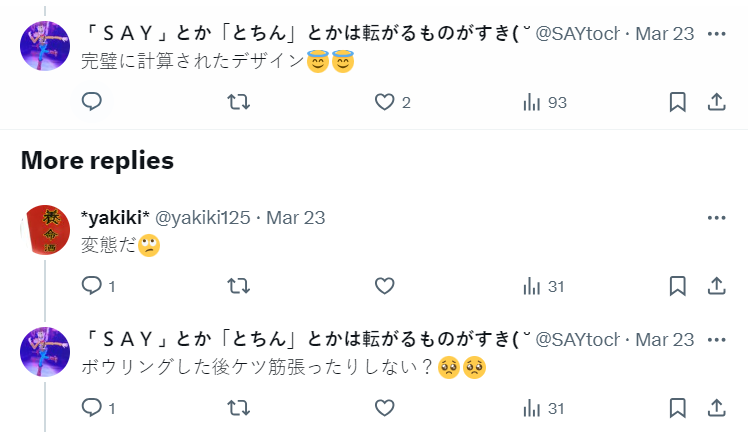Open more options on yakiki's tweet
Viewport: 748px width, 432px height.
716,217
